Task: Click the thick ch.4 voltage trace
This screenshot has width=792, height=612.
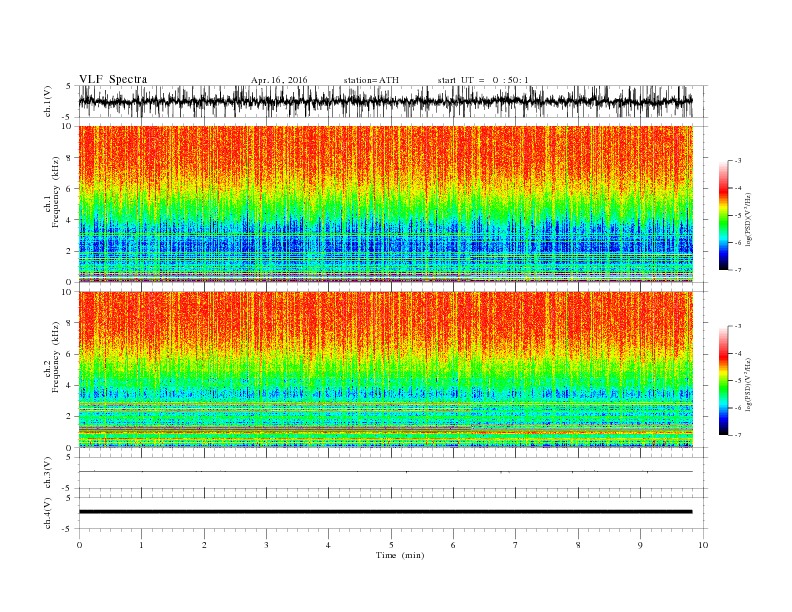Action: click(386, 512)
